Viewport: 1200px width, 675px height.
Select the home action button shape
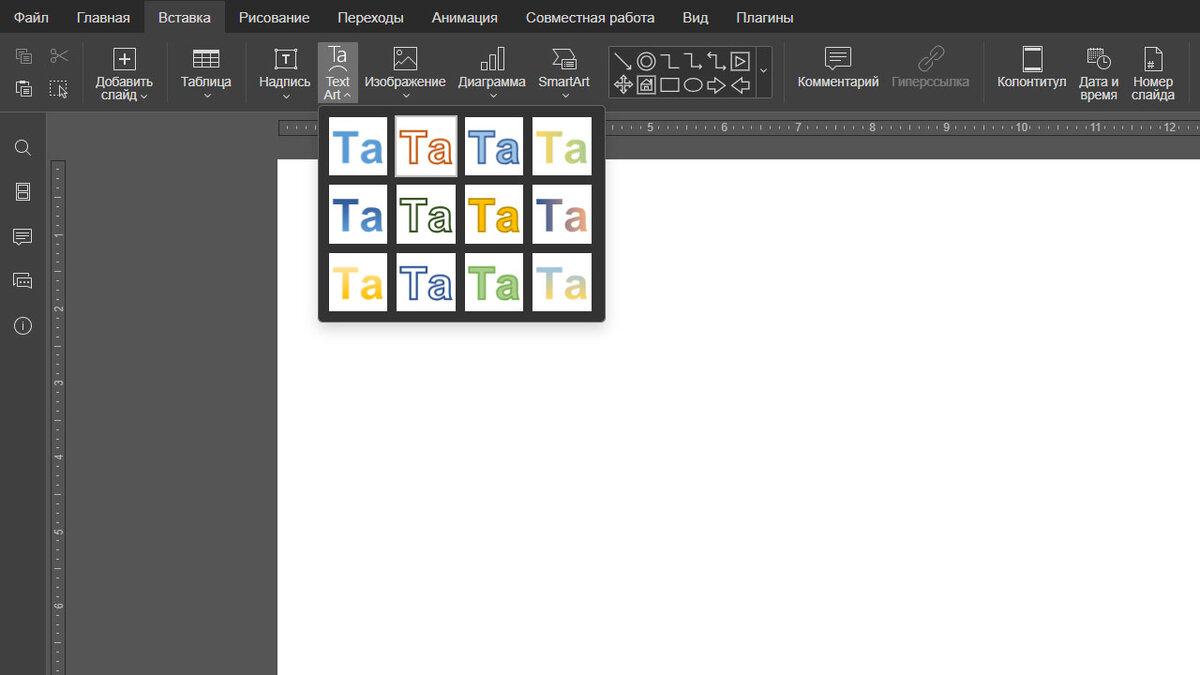(646, 85)
